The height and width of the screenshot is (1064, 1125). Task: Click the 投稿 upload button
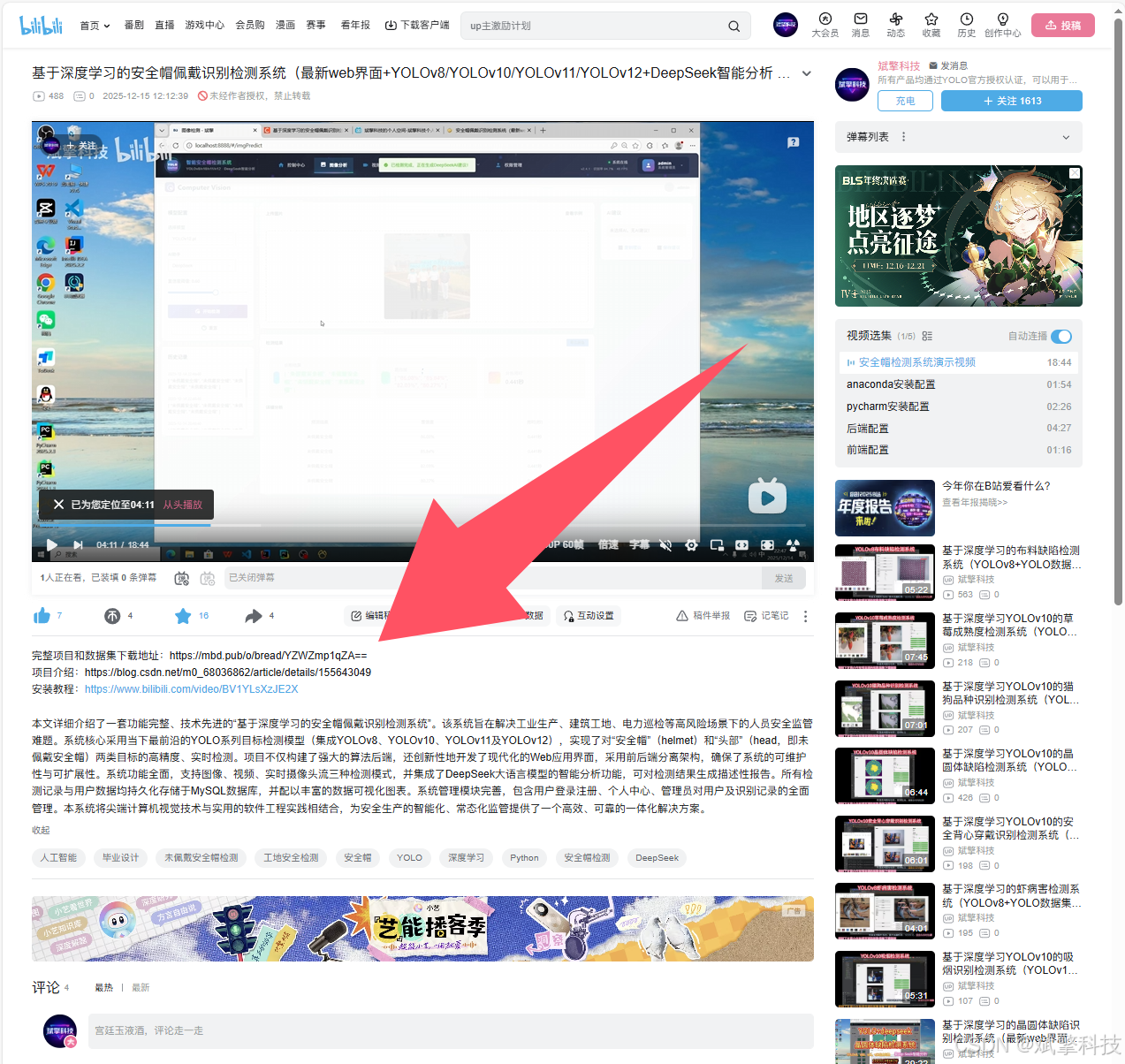(1062, 25)
